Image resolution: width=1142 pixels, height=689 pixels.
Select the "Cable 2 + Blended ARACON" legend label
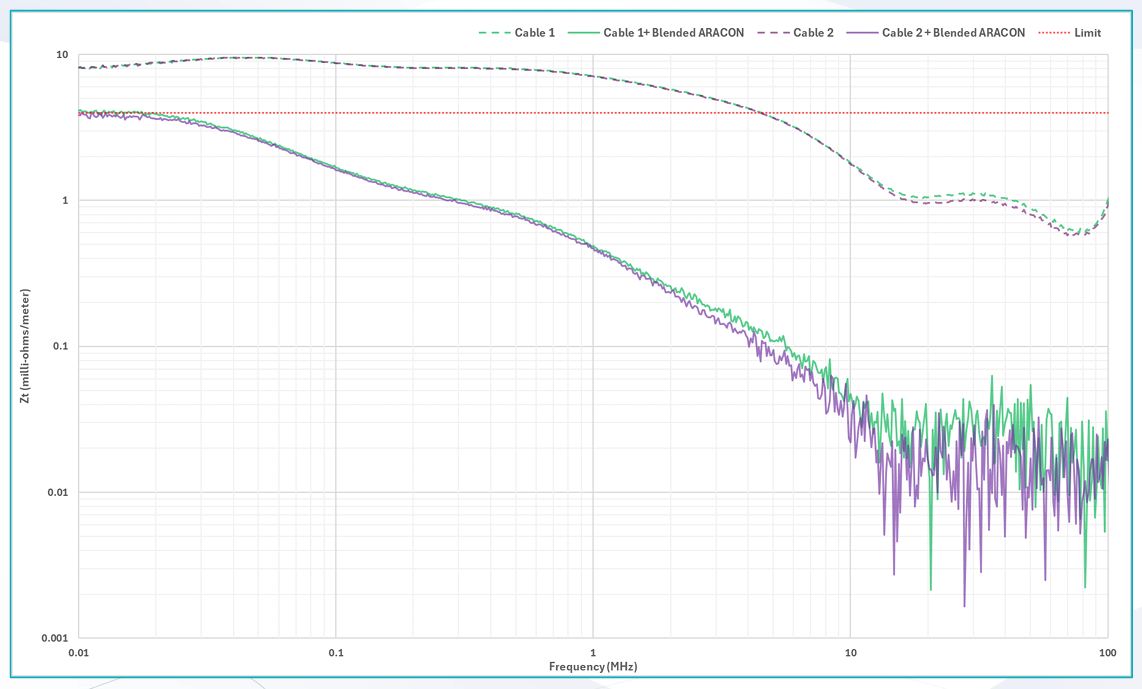(953, 33)
